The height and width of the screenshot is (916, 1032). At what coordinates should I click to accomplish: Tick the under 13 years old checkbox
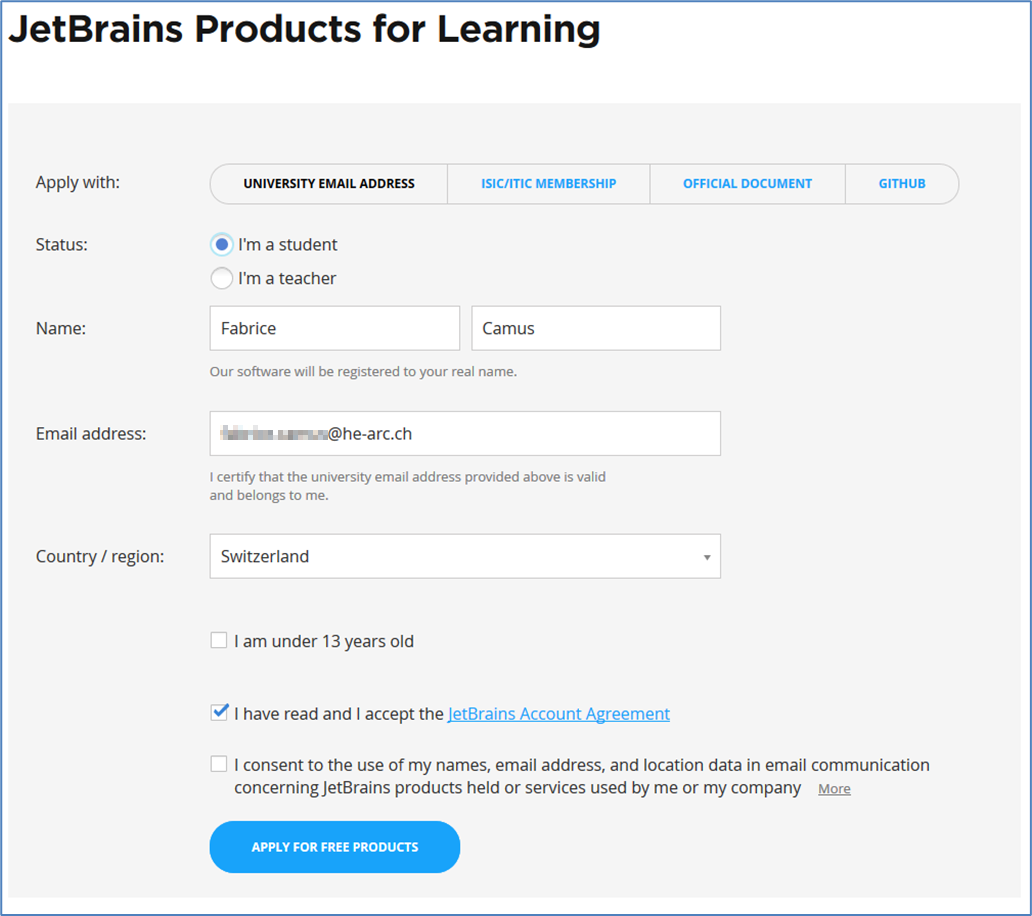(219, 640)
